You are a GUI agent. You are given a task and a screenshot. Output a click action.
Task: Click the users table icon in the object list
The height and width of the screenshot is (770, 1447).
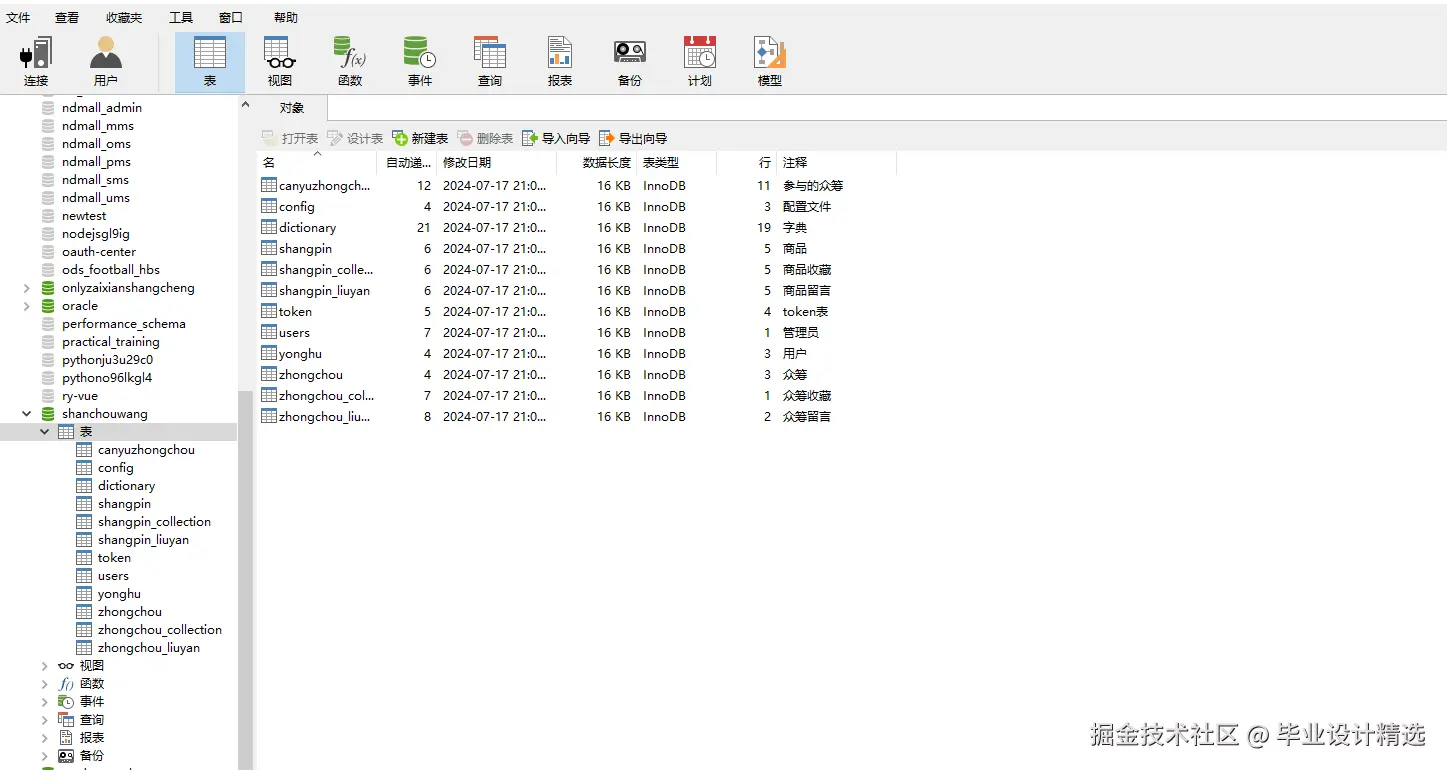[269, 332]
